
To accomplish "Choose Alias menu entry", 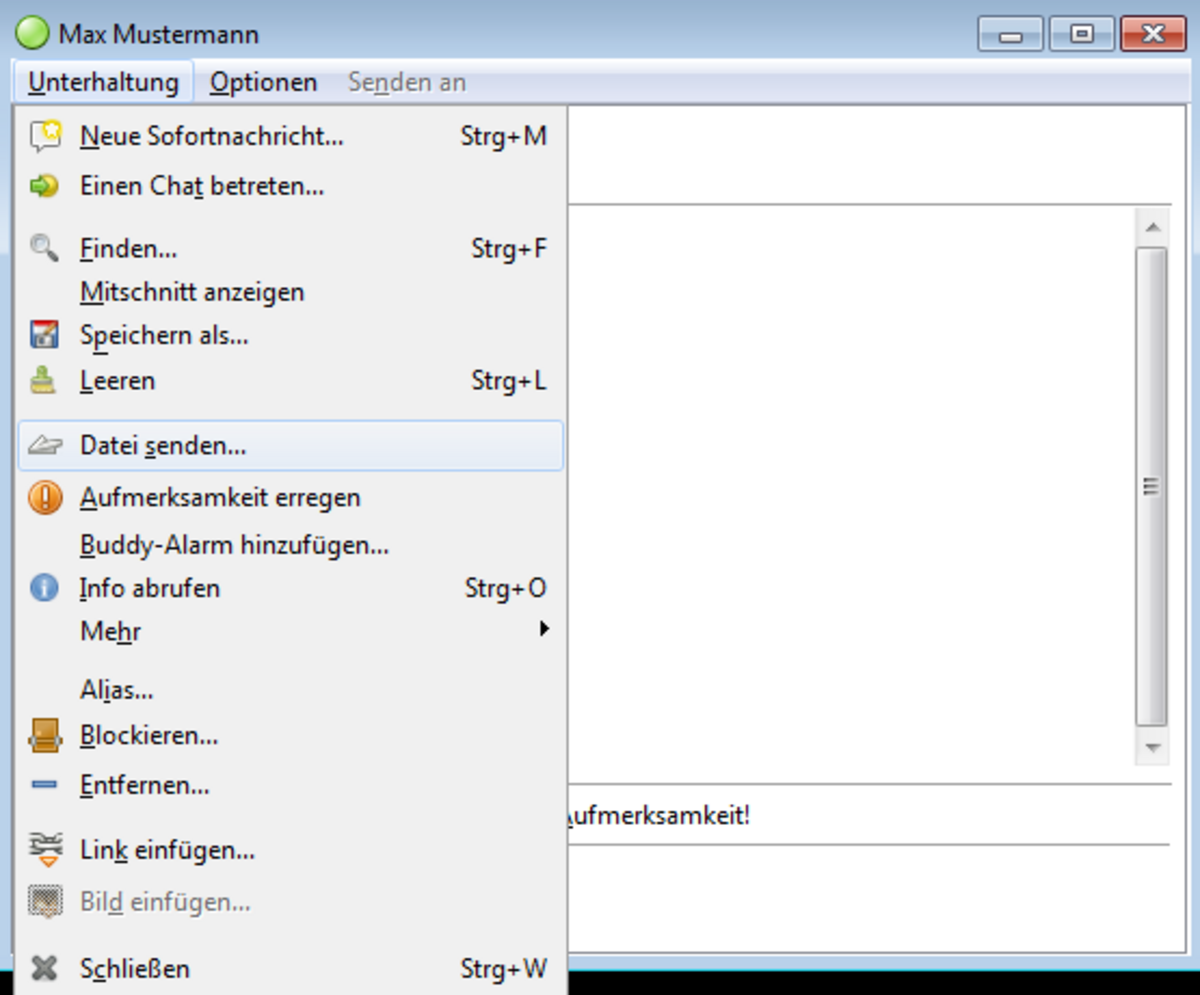I will pos(116,690).
